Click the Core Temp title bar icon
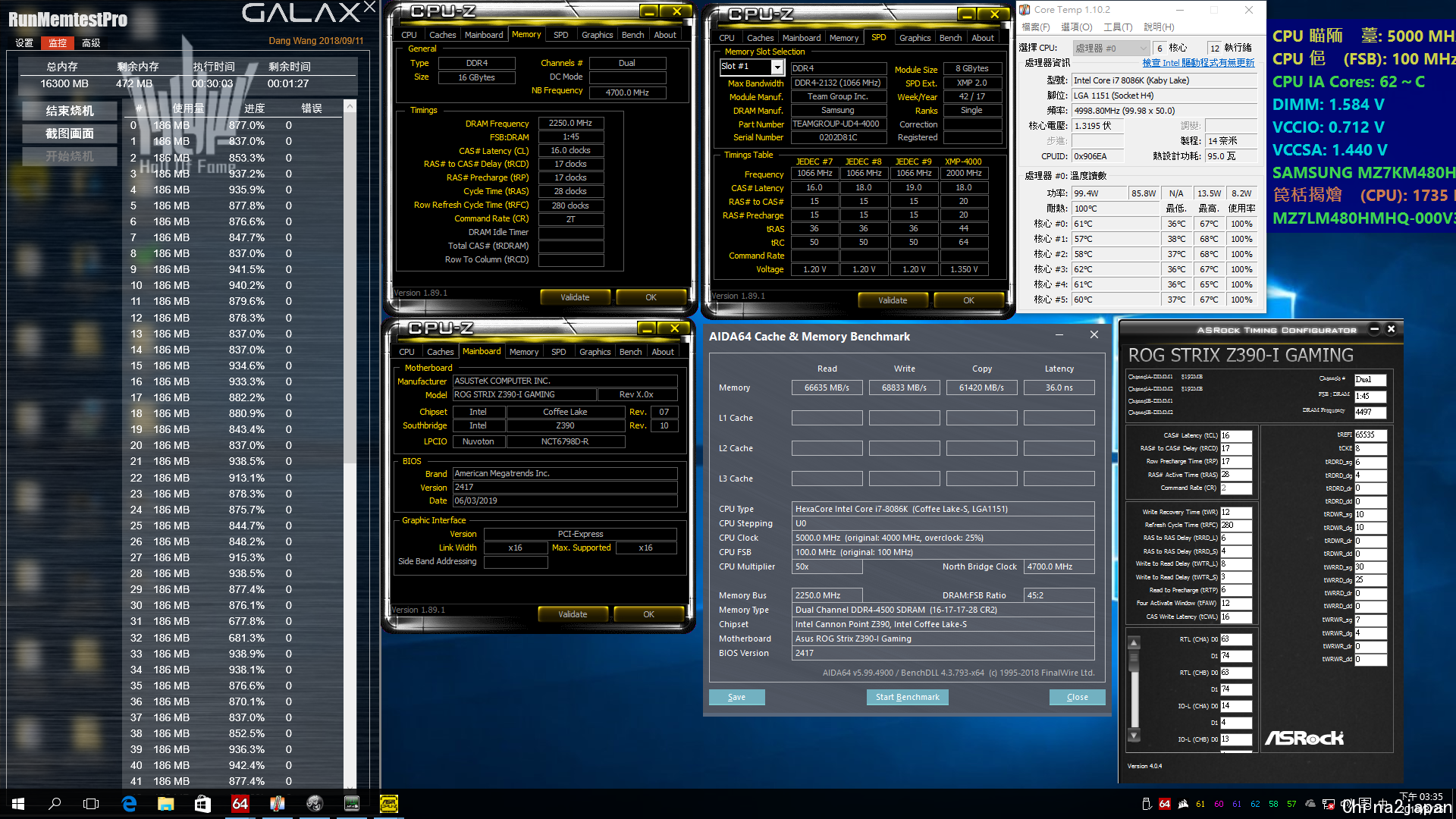The width and height of the screenshot is (1456, 819). click(1025, 10)
